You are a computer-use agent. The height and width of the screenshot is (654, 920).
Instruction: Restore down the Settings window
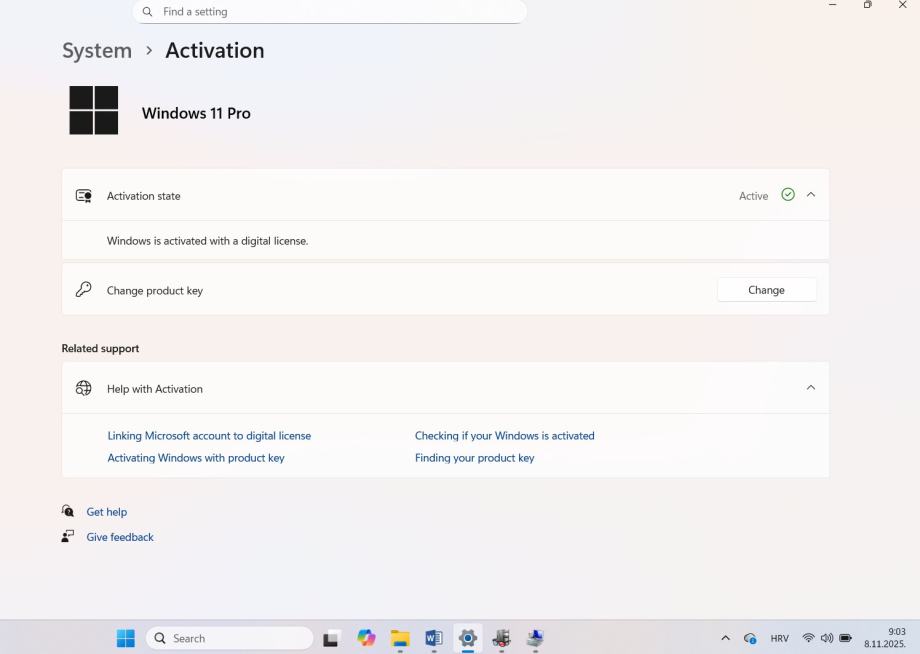tap(868, 5)
